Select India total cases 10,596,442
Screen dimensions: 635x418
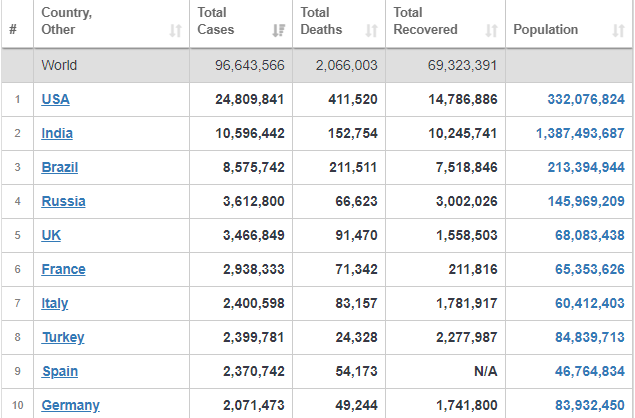coord(249,133)
